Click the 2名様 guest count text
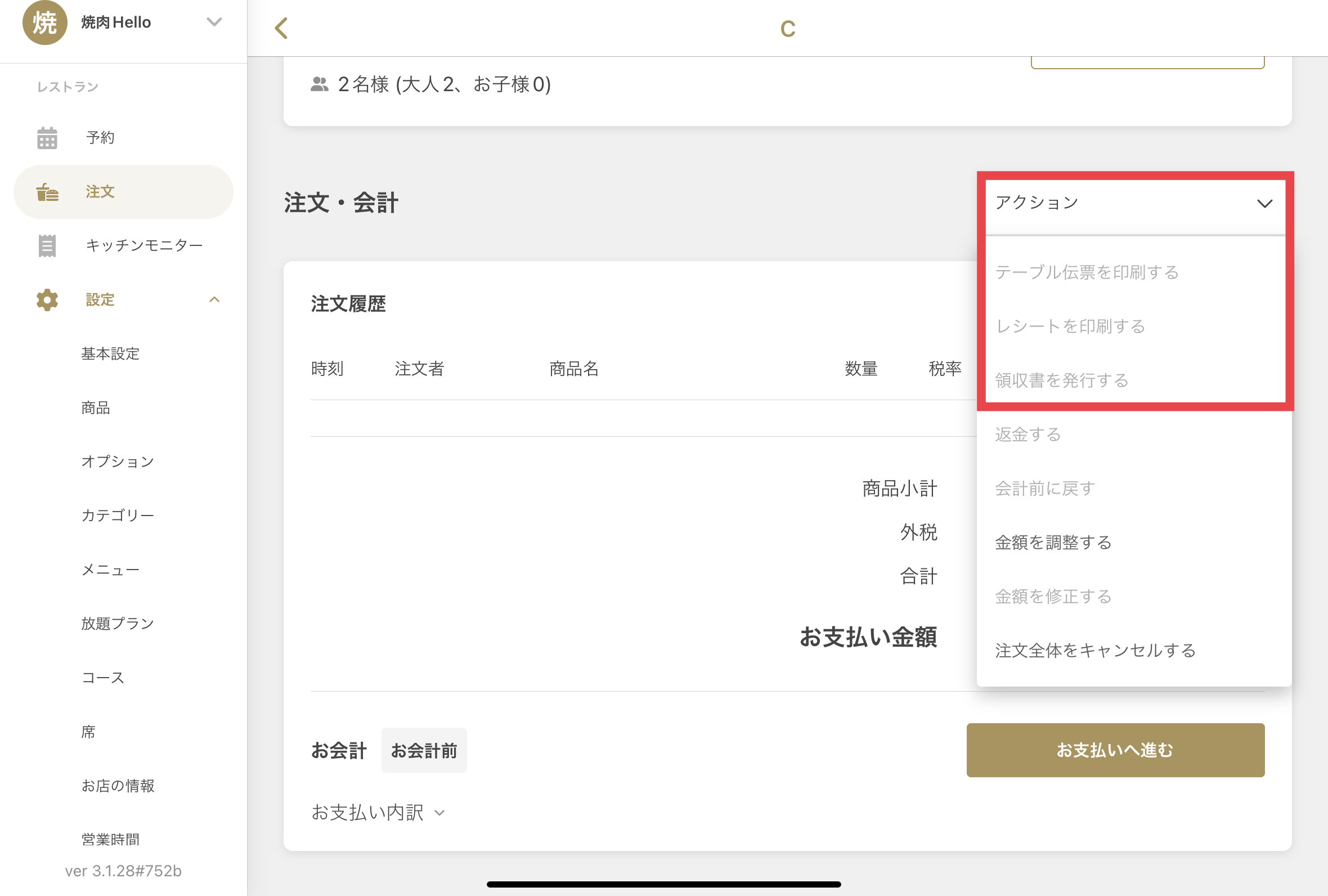The width and height of the screenshot is (1328, 896). click(445, 84)
